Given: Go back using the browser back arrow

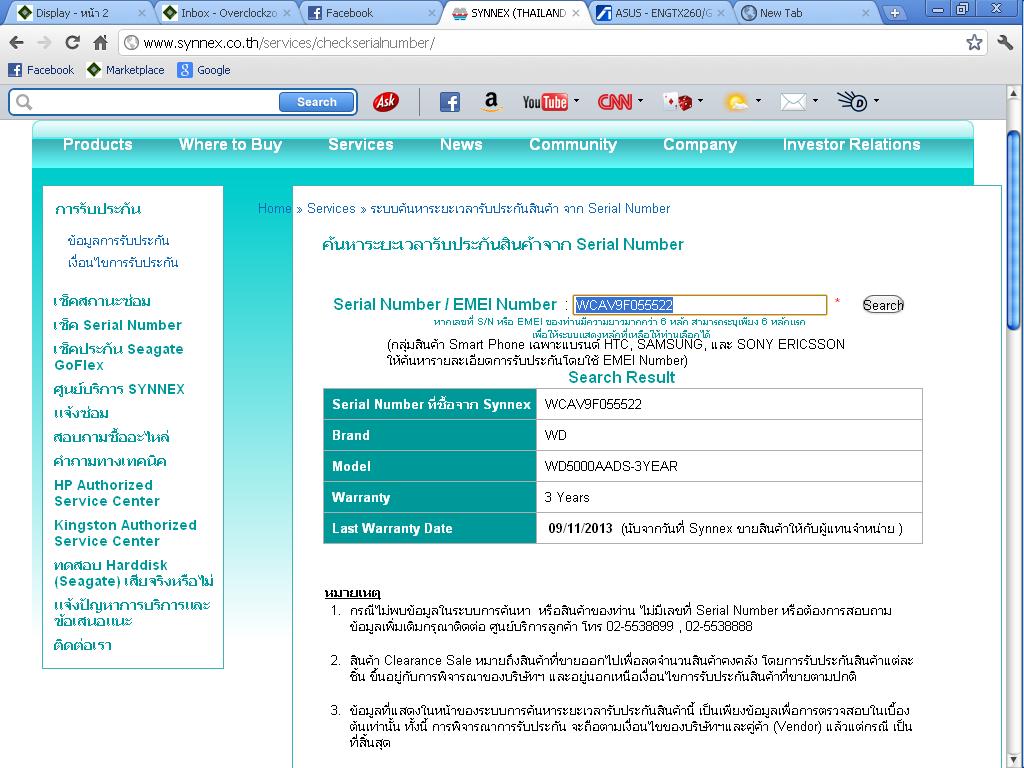Looking at the screenshot, I should 16,43.
